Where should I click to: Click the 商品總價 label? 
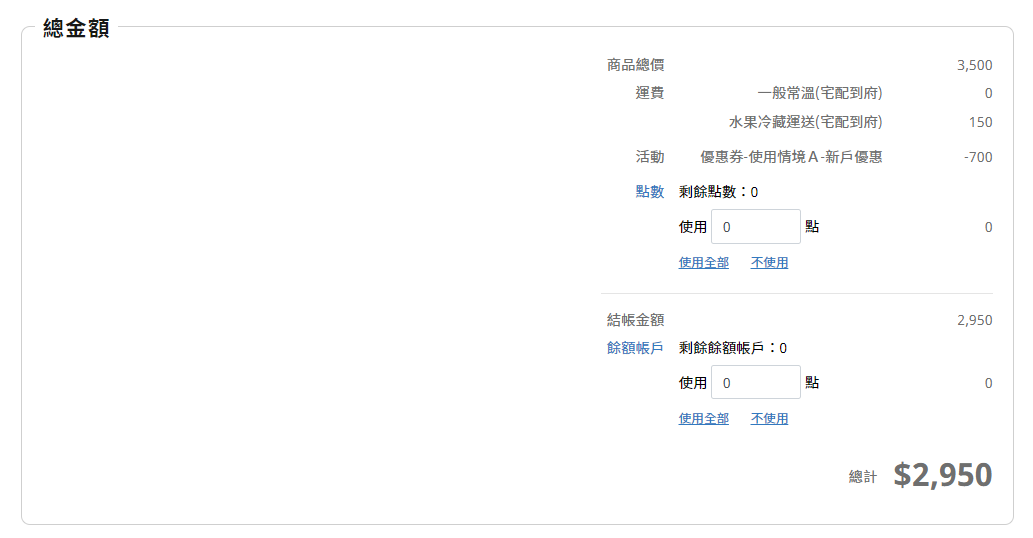[635, 65]
